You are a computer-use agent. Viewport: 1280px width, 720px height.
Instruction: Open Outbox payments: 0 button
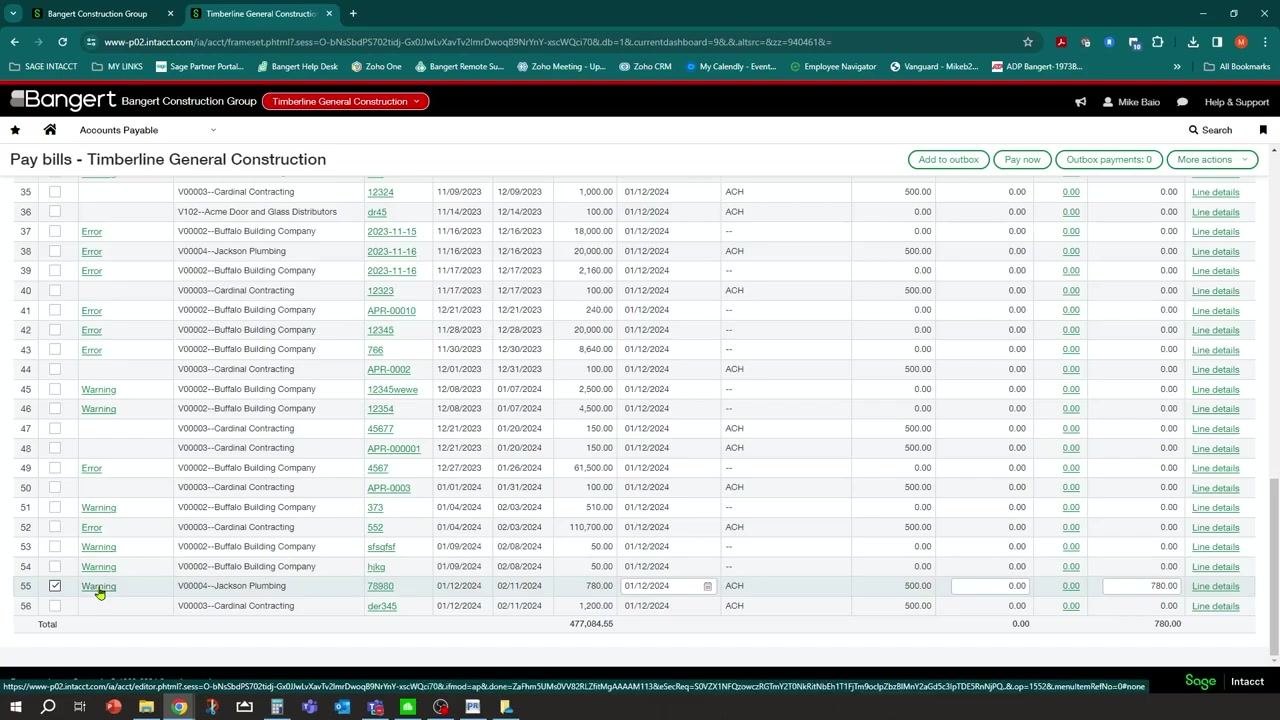click(1108, 159)
